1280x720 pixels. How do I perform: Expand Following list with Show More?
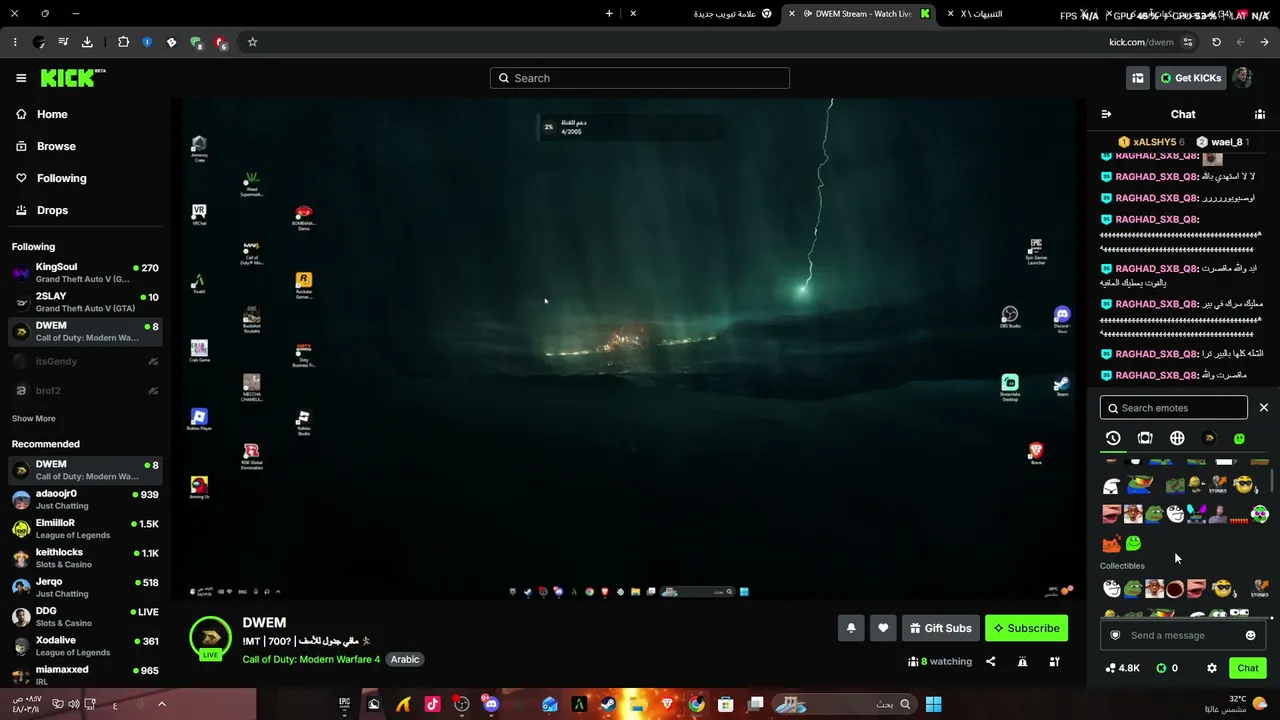[34, 419]
